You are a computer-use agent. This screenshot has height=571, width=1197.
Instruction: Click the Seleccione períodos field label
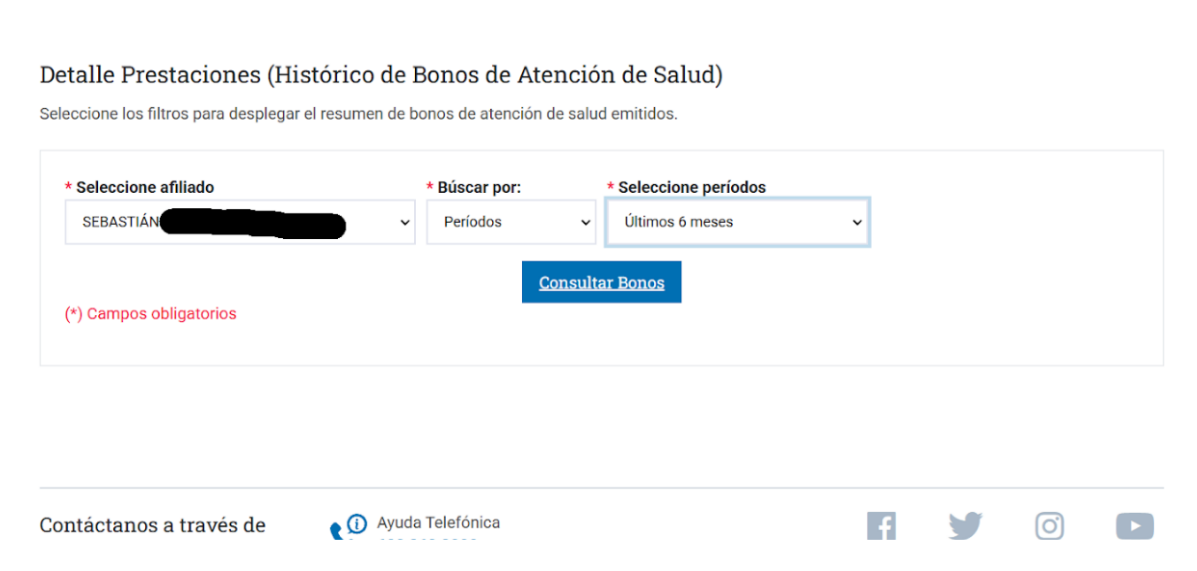(x=692, y=187)
